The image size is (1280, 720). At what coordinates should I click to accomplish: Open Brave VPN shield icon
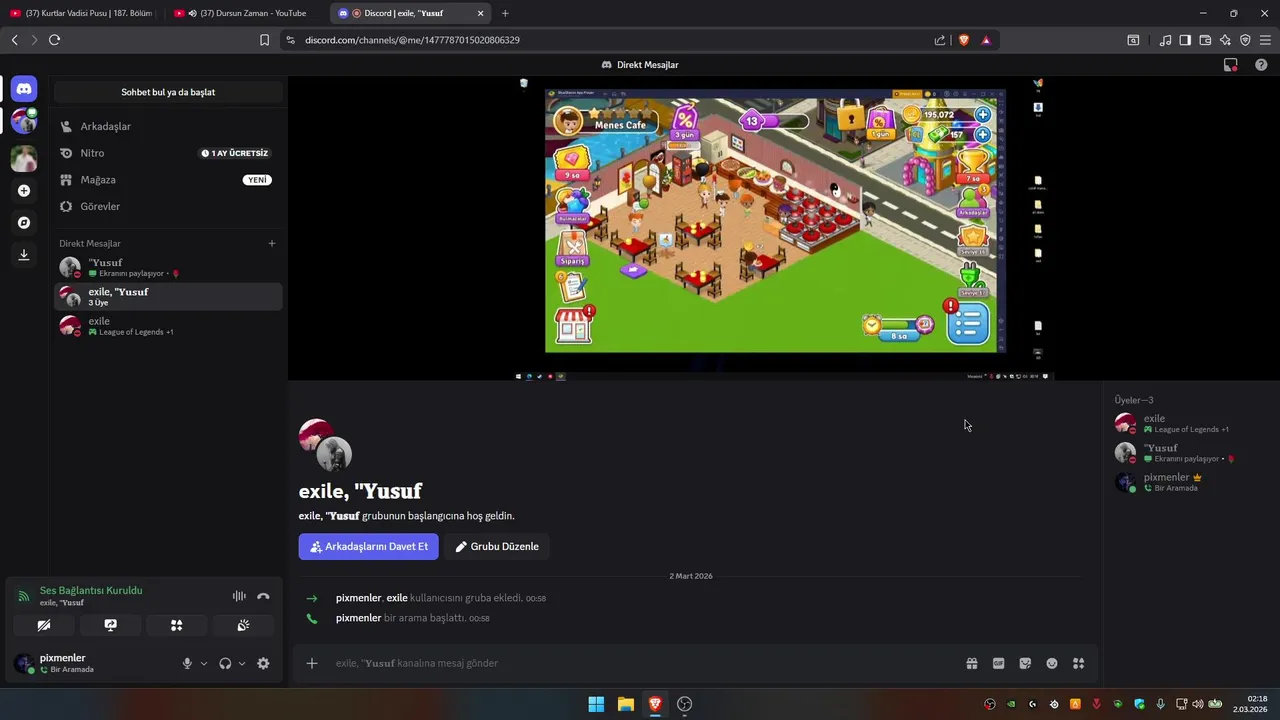[x=1245, y=40]
